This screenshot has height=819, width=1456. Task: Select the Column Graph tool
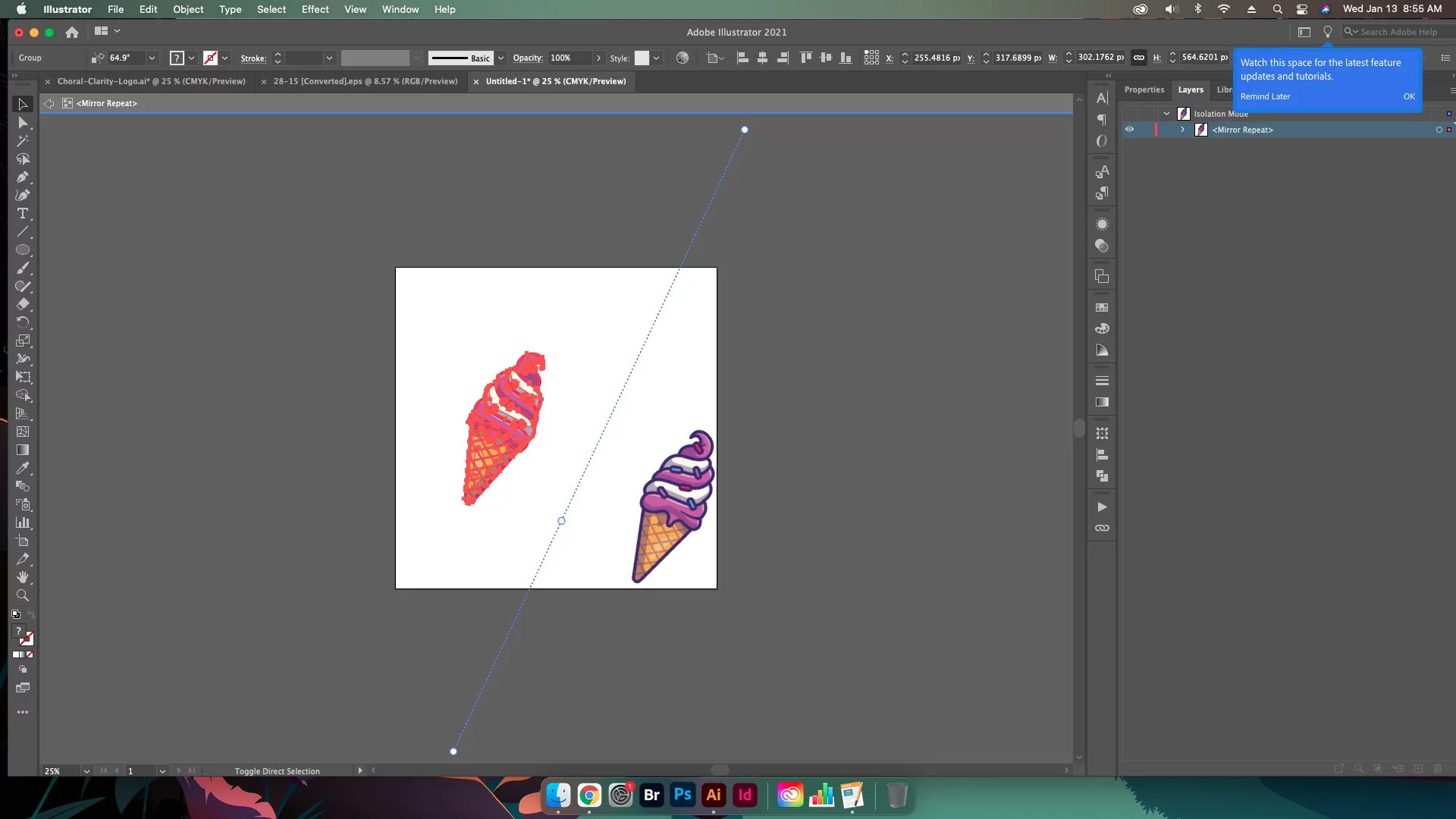pyautogui.click(x=22, y=523)
